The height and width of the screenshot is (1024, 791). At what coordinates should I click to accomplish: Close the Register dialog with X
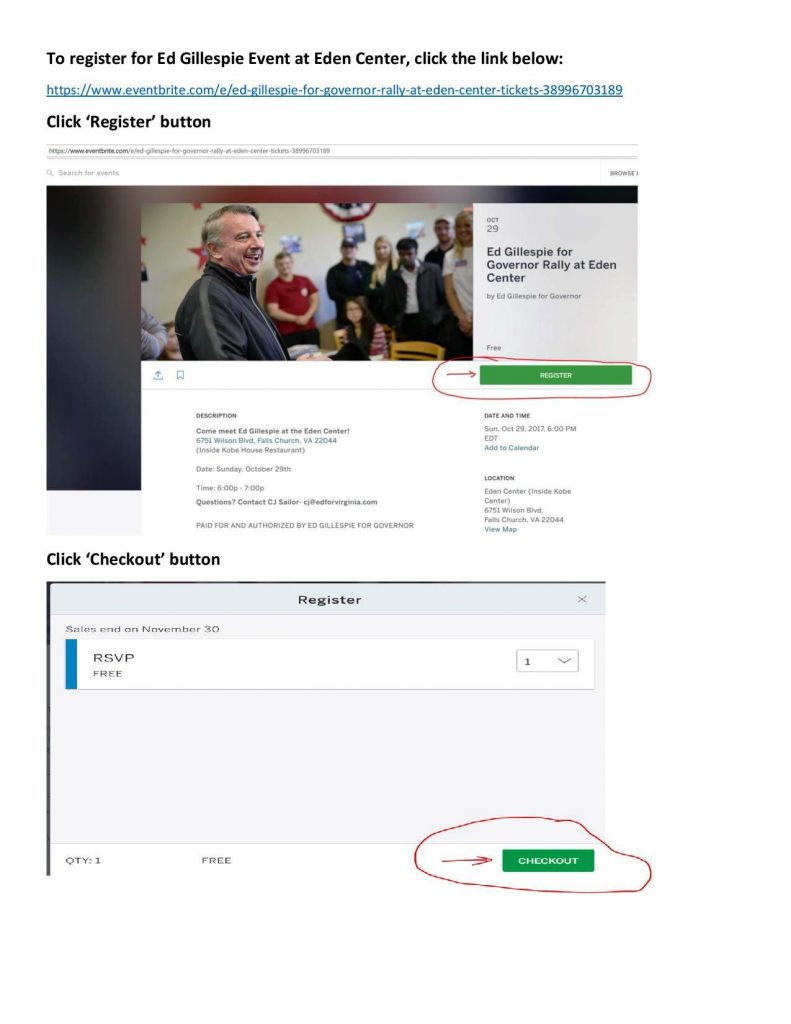pyautogui.click(x=581, y=599)
